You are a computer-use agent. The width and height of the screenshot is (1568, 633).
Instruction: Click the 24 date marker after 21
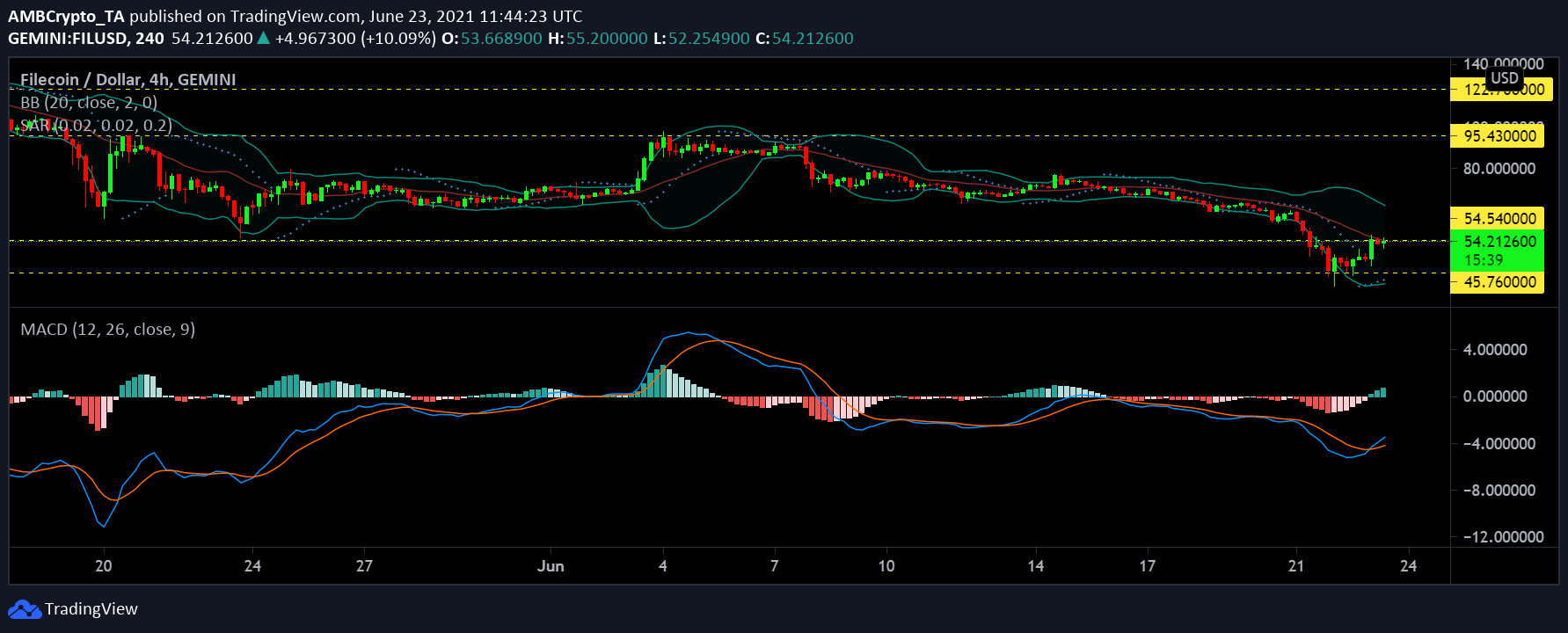pyautogui.click(x=1408, y=566)
